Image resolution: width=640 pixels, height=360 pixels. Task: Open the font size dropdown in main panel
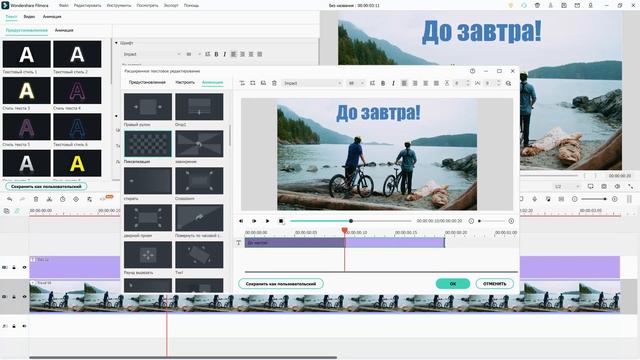pos(193,54)
